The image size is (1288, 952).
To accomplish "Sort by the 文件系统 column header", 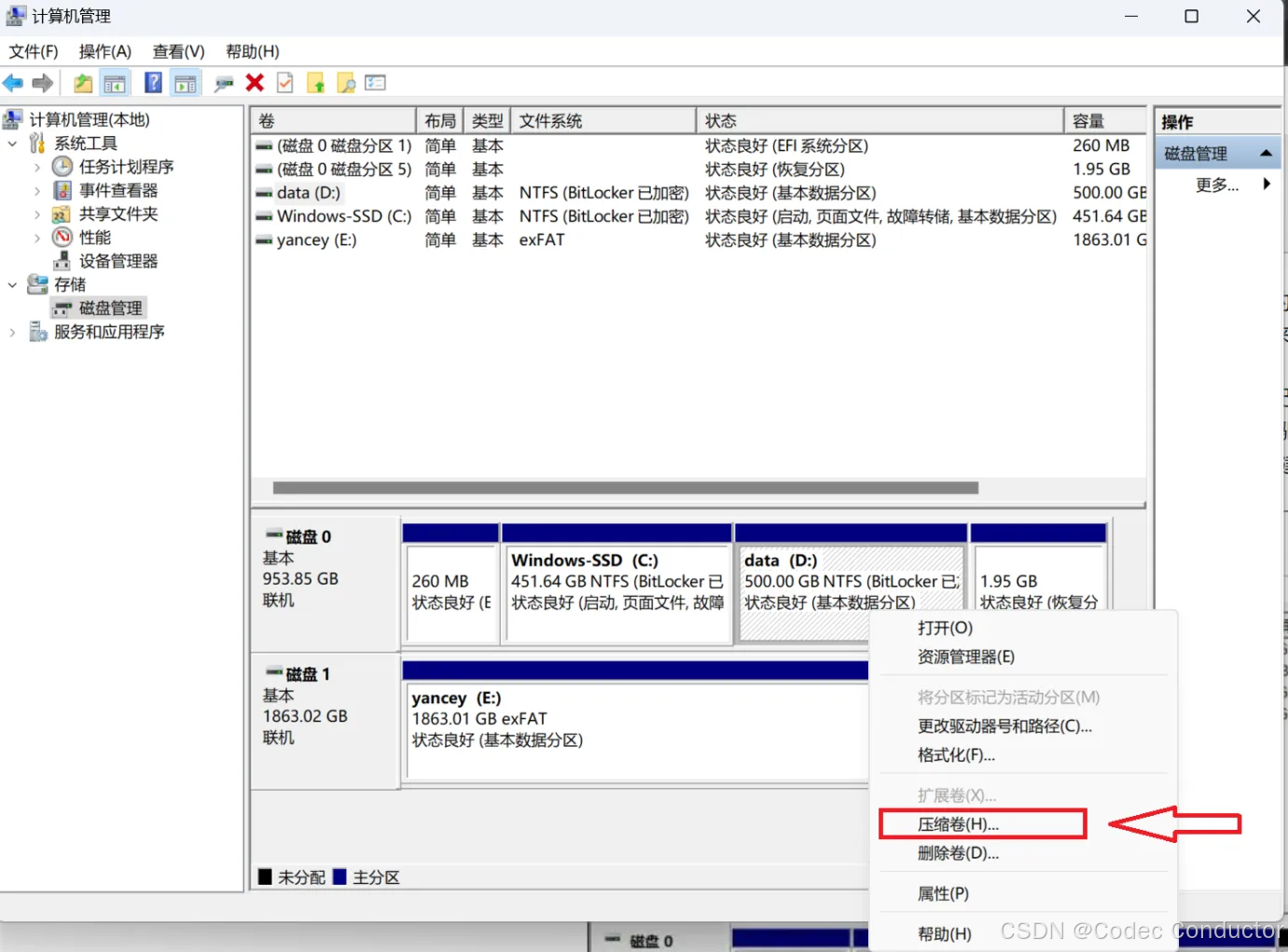I will [603, 120].
